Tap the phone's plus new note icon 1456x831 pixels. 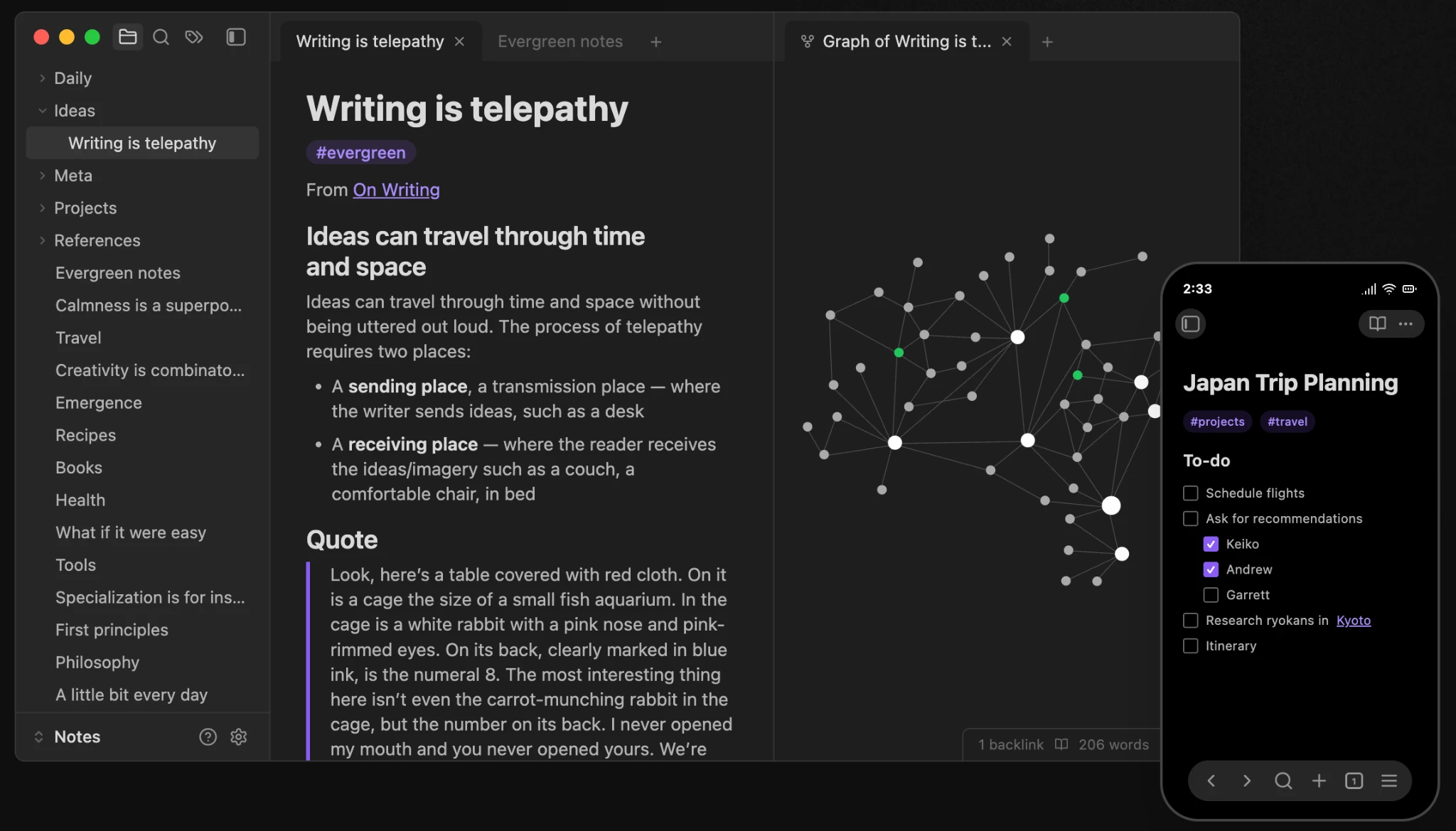point(1319,781)
